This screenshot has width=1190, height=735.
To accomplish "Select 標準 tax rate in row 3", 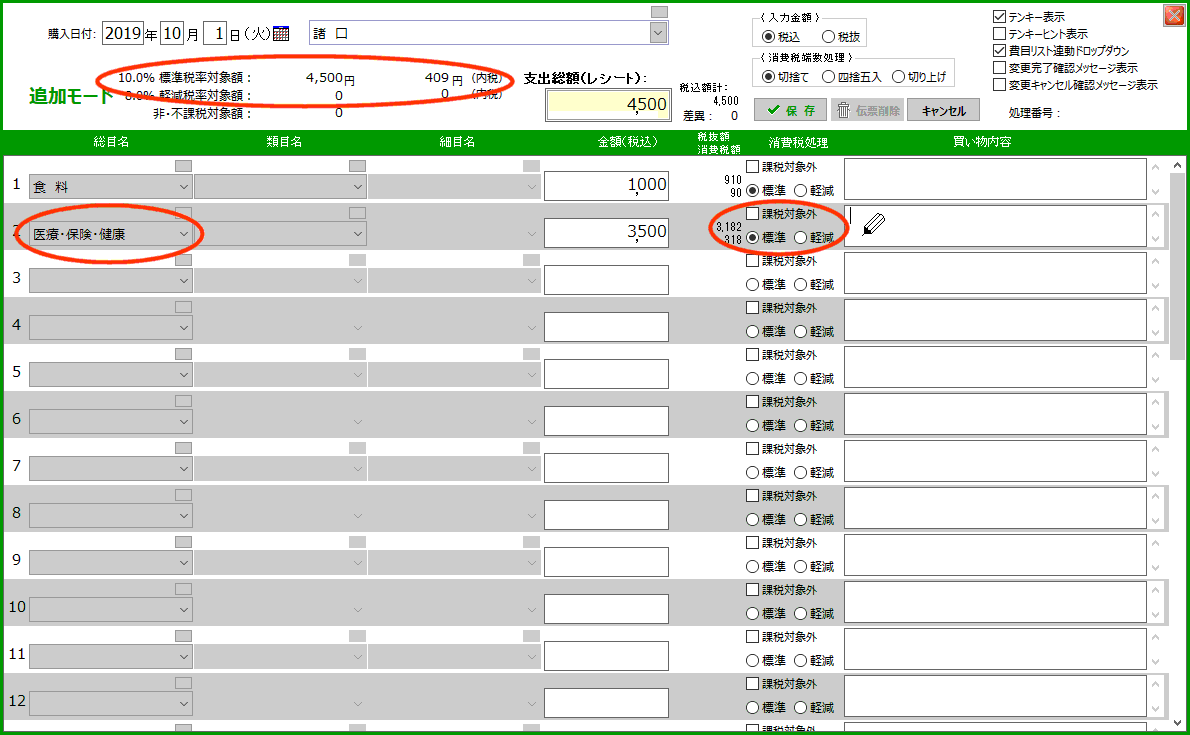I will point(752,285).
